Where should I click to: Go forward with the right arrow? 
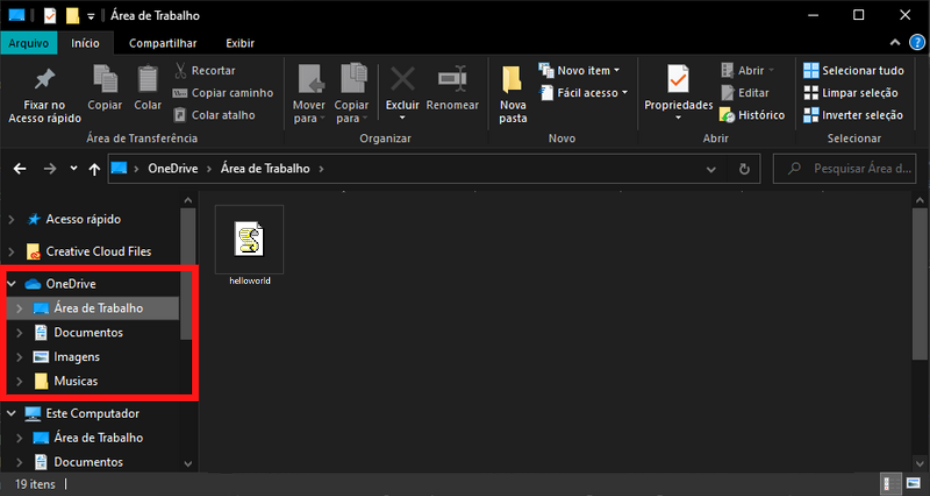pyautogui.click(x=50, y=169)
